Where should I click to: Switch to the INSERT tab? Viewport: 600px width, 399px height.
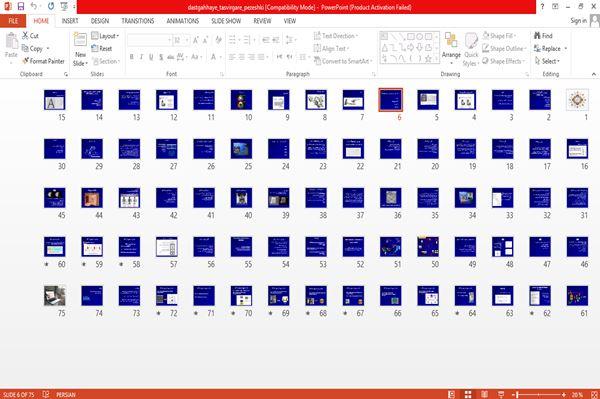pyautogui.click(x=70, y=21)
